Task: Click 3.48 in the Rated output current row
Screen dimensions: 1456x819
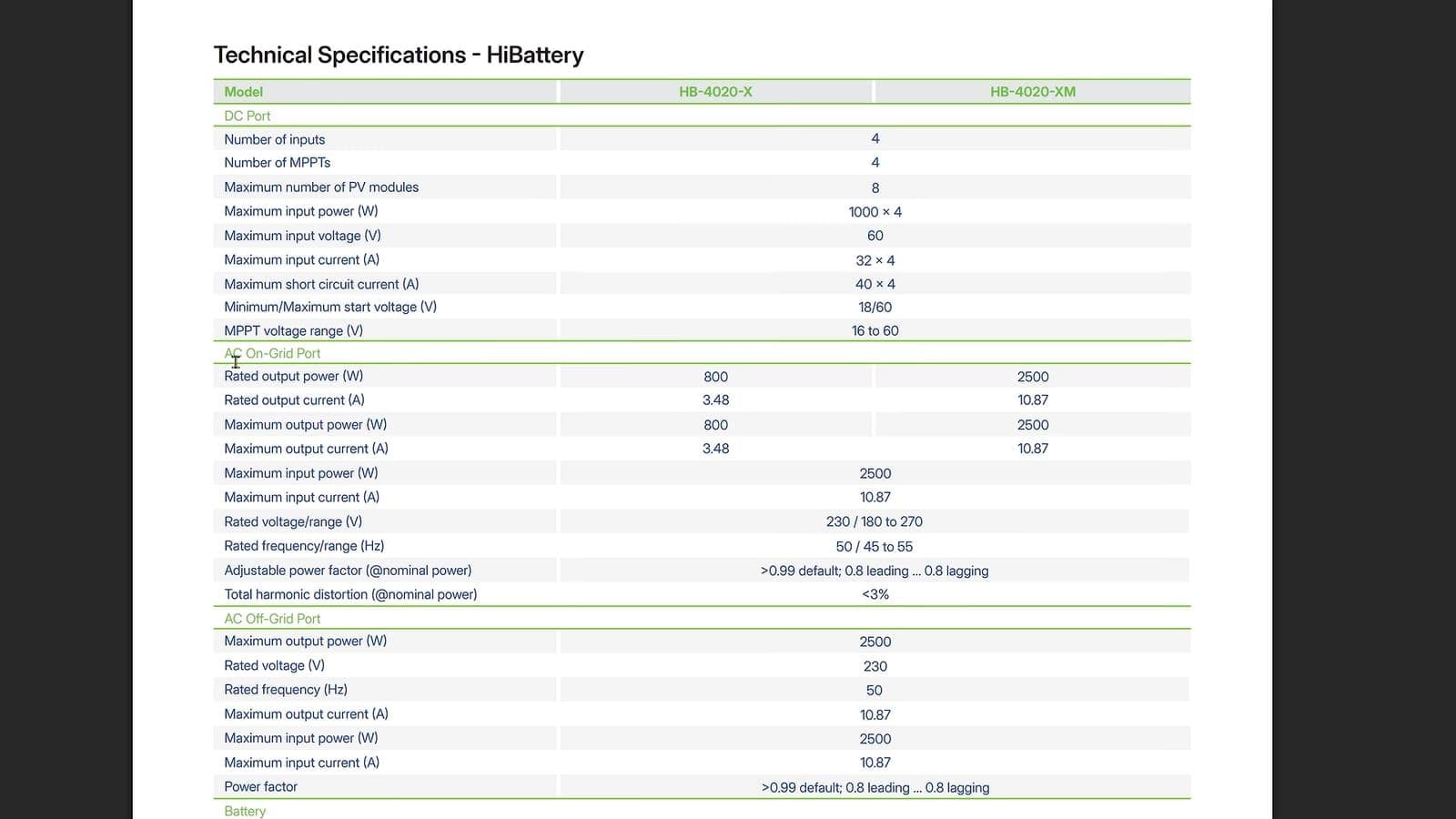Action: tap(716, 400)
